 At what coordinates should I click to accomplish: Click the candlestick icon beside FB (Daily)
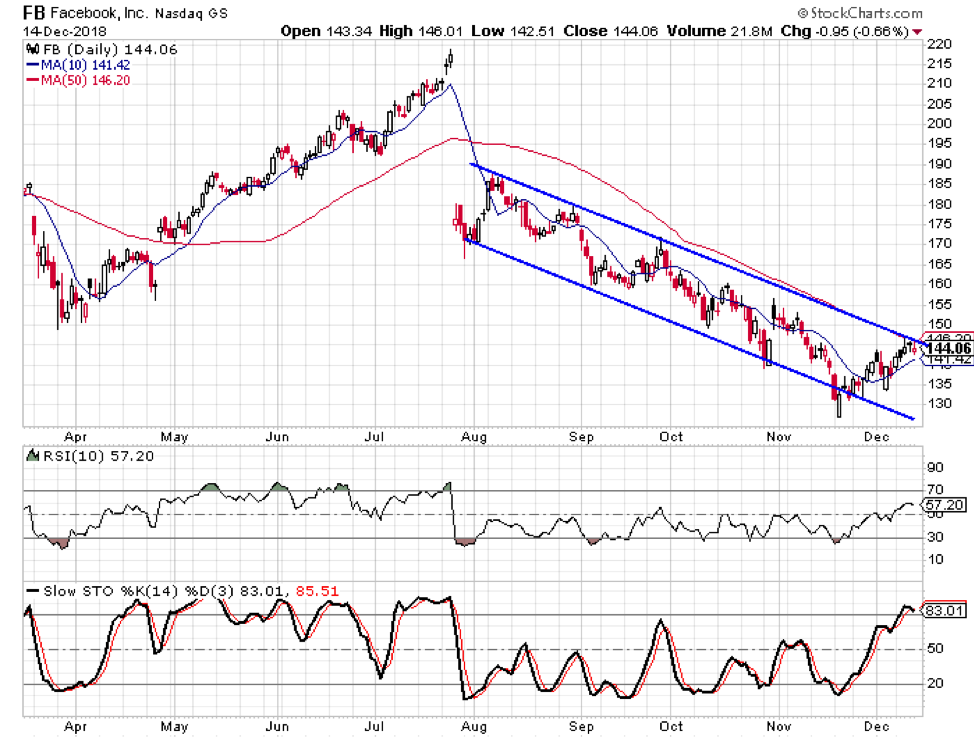click(x=32, y=49)
